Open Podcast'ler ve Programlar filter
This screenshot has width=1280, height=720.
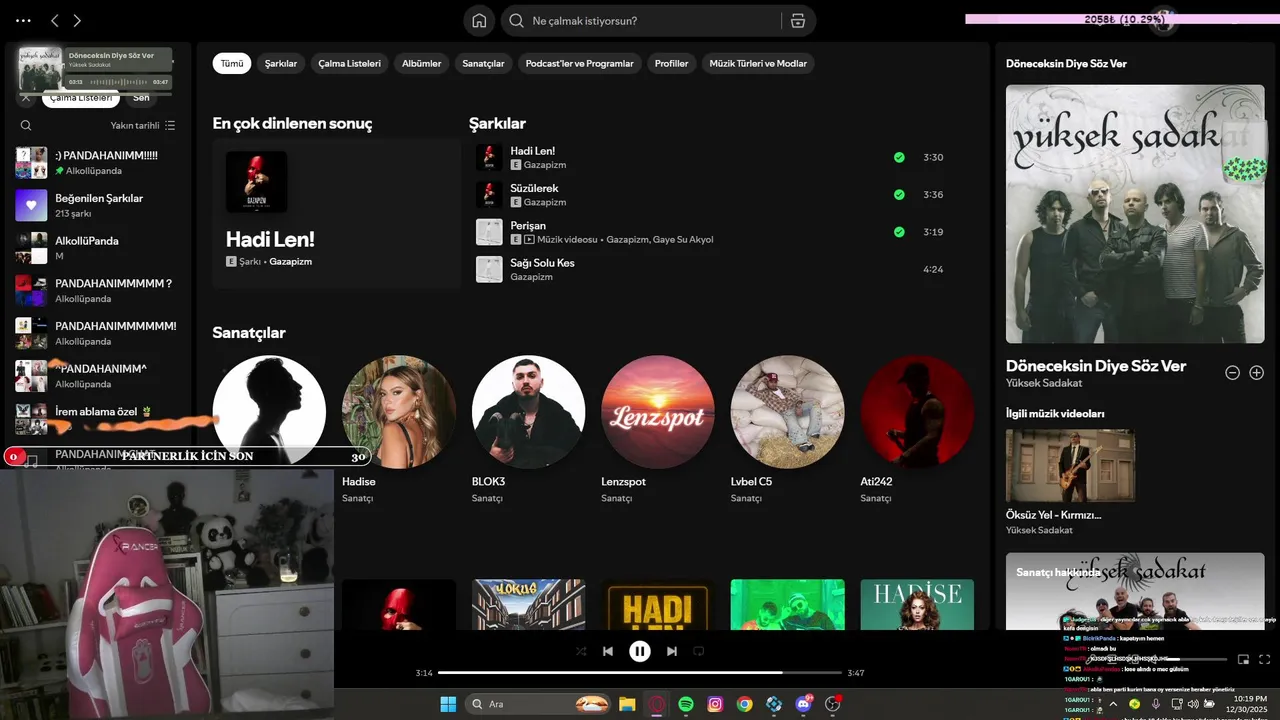pyautogui.click(x=580, y=63)
